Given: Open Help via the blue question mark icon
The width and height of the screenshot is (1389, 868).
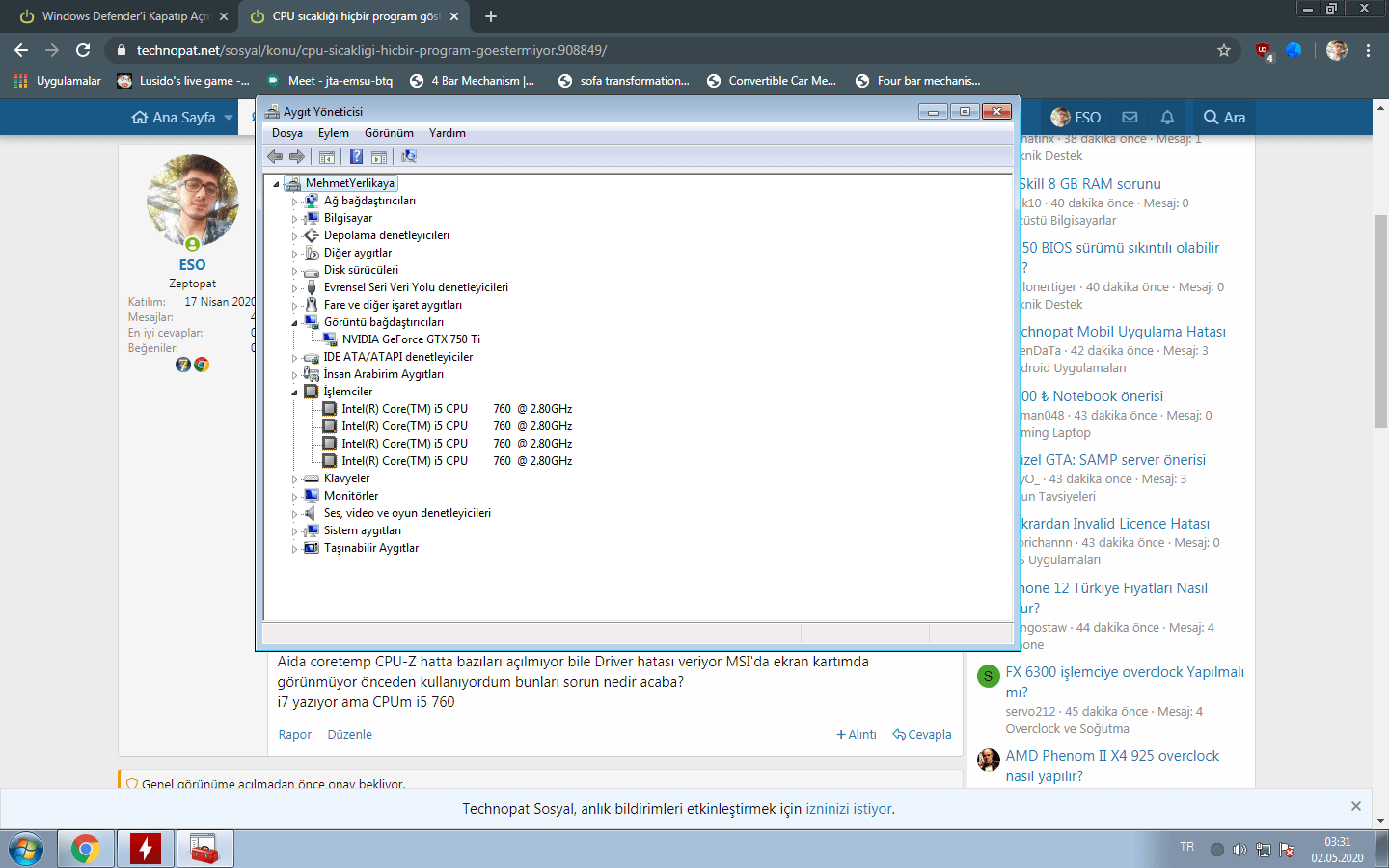Looking at the screenshot, I should click(x=356, y=156).
